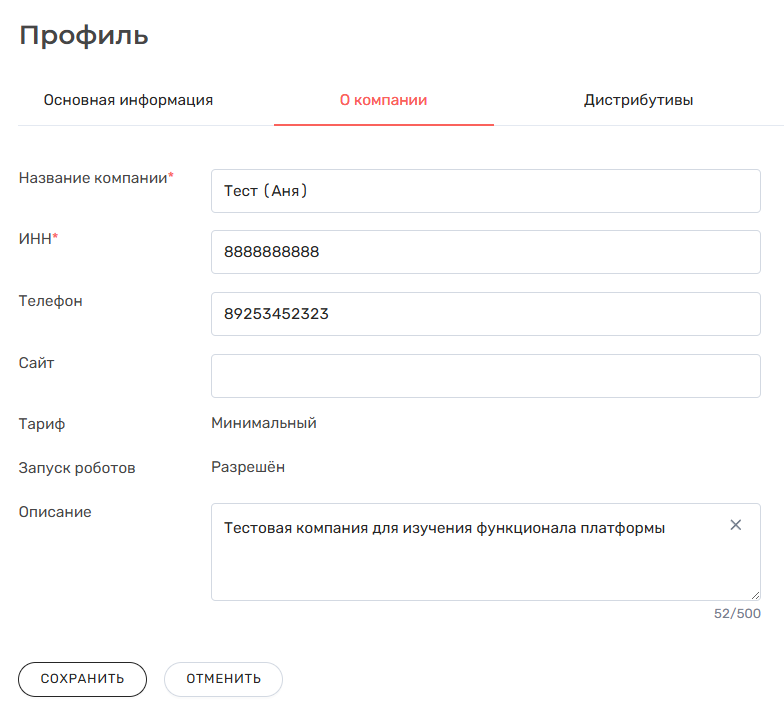Select the Телефон input field
Image resolution: width=784 pixels, height=710 pixels.
click(485, 314)
